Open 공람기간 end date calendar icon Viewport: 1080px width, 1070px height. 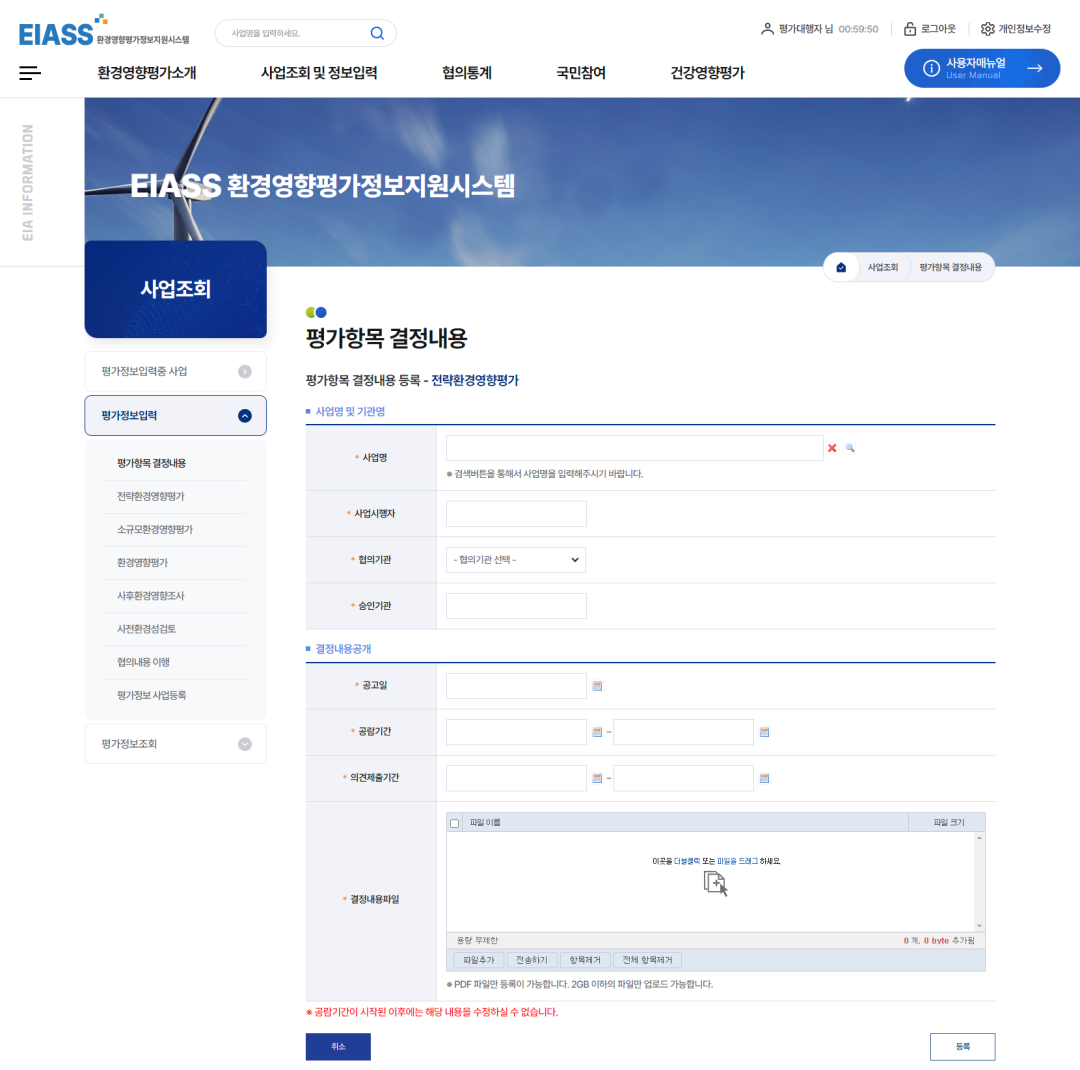765,732
